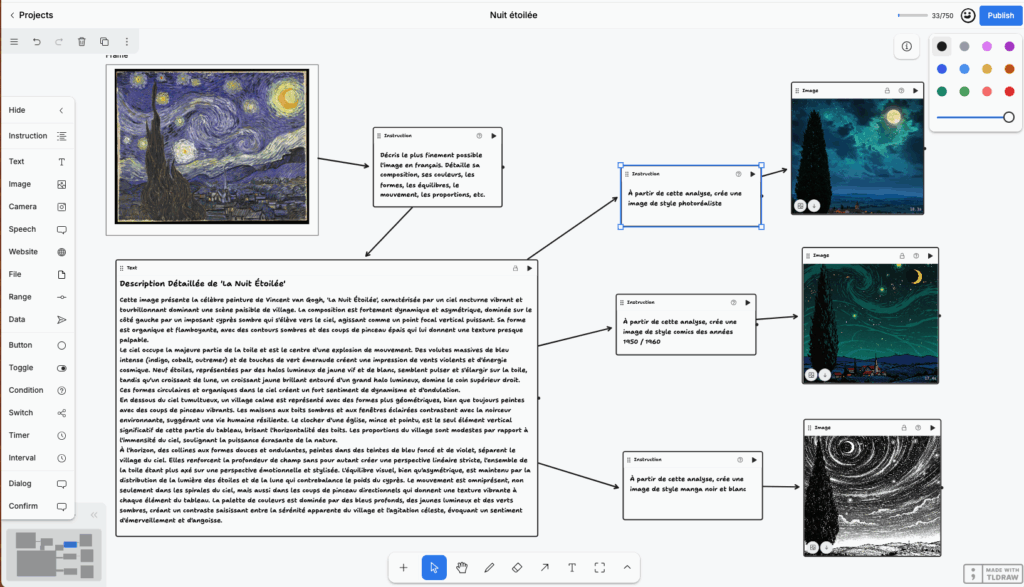Choose Instruction in the left sidebar
Image resolution: width=1024 pixels, height=587 pixels.
coord(35,136)
